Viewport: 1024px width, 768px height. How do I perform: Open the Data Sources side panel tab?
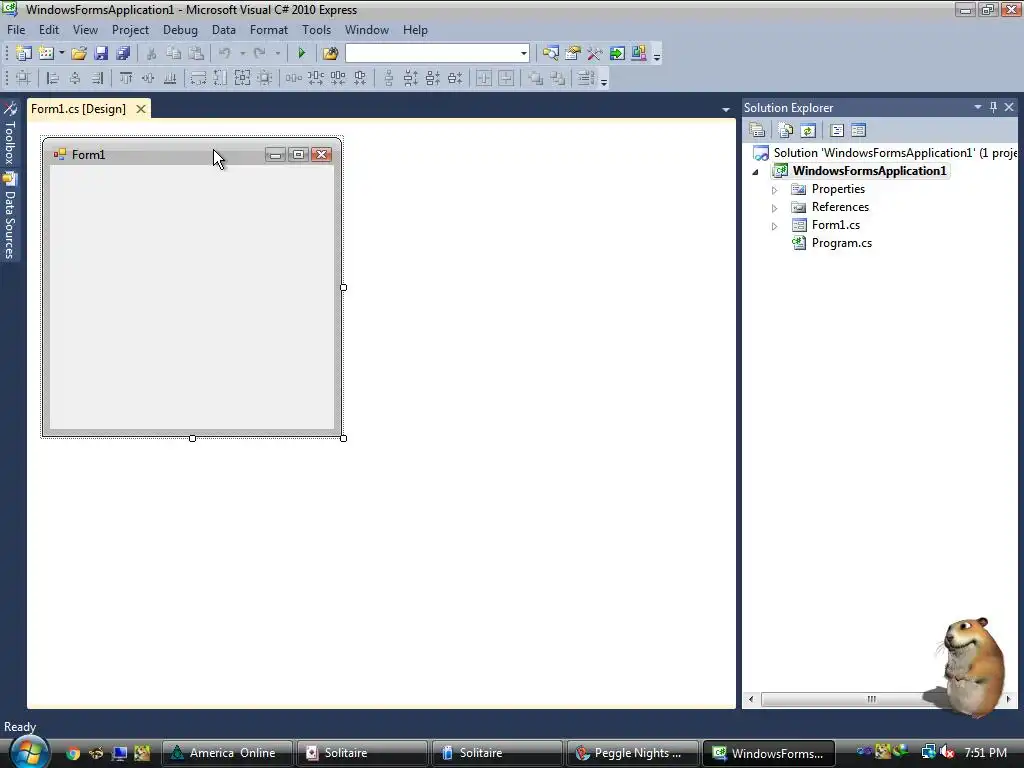(x=10, y=216)
